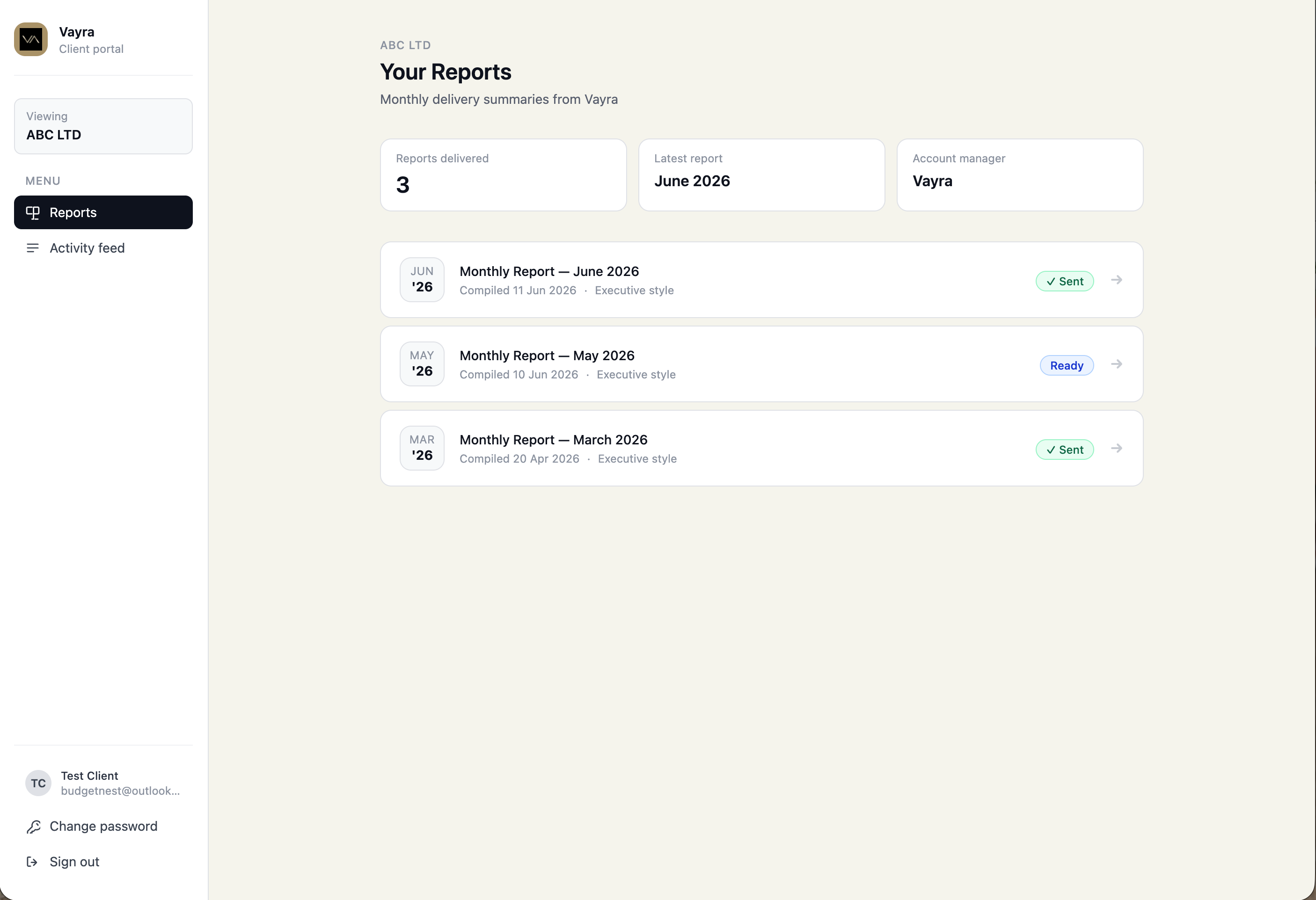Go to Activity feed

(103, 248)
